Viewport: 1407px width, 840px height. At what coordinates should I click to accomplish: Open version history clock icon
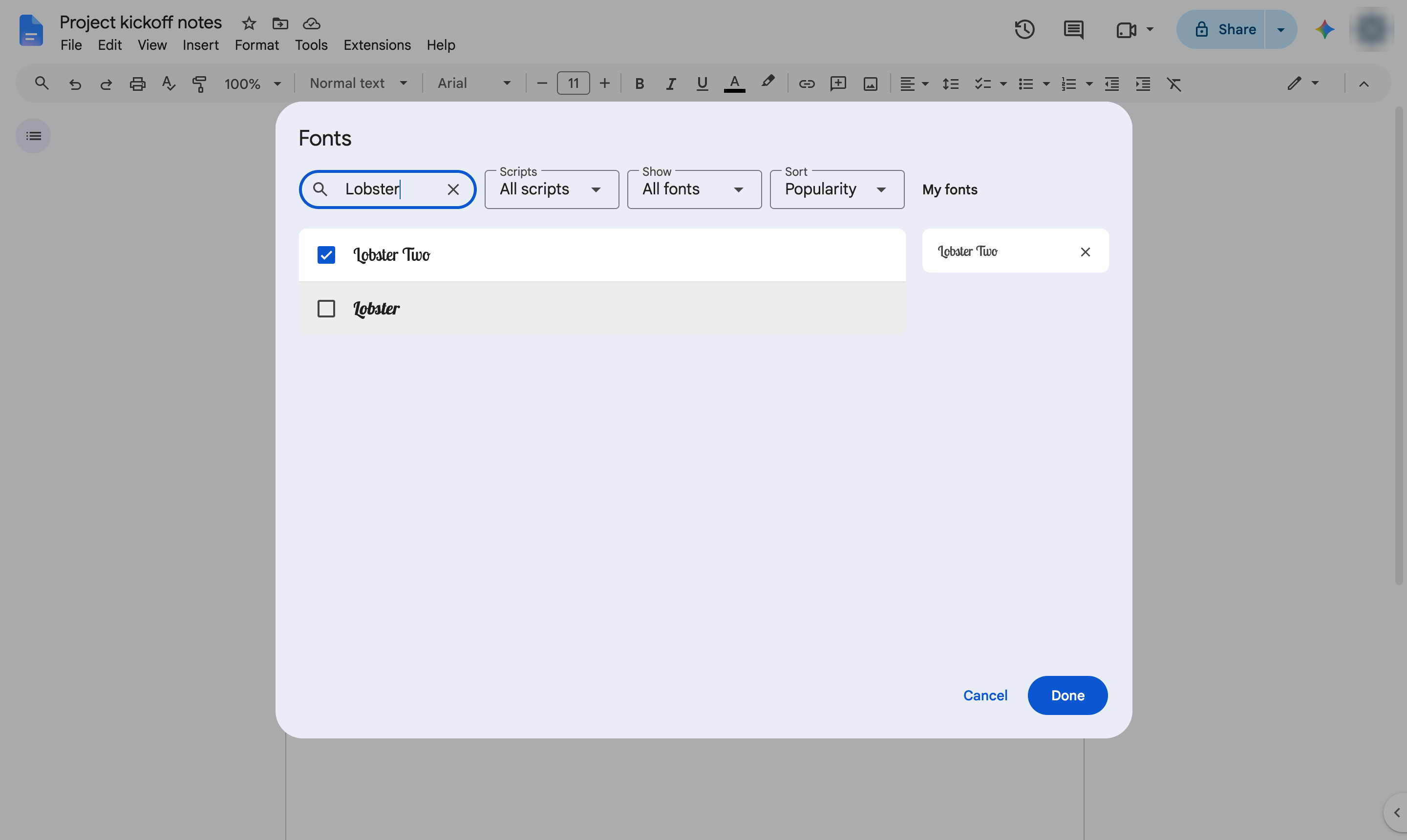coord(1024,29)
